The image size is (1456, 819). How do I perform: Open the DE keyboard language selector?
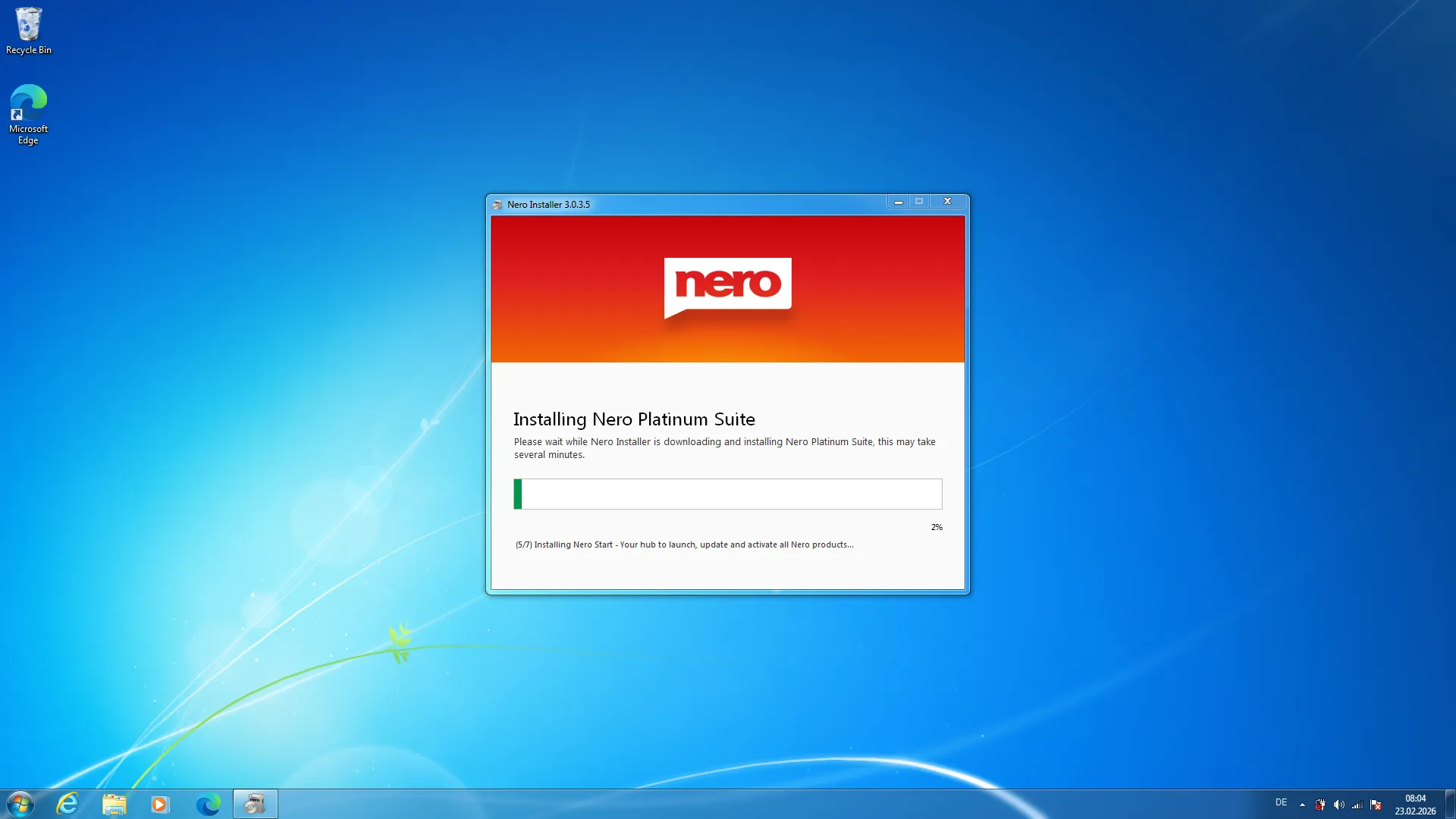pyautogui.click(x=1282, y=802)
